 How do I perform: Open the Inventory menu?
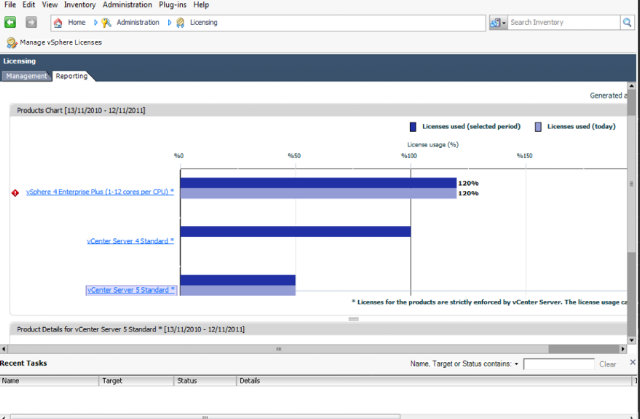(x=80, y=5)
